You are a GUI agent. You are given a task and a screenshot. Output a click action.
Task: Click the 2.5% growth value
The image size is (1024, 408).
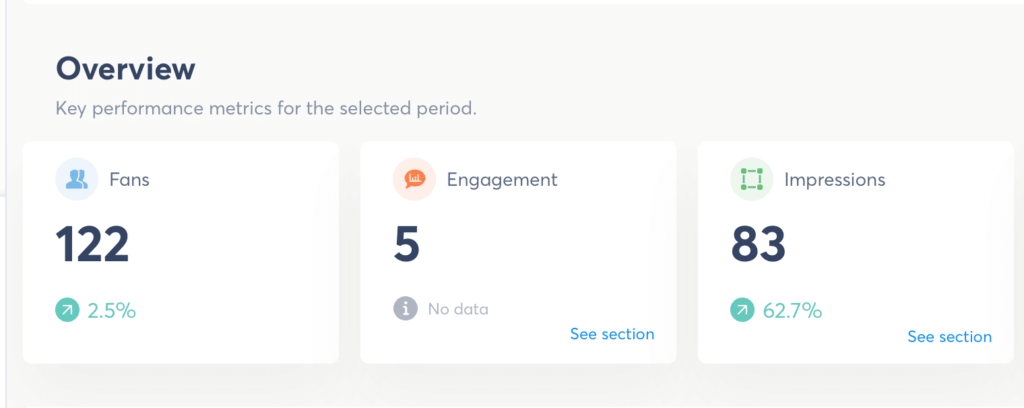[x=112, y=311]
